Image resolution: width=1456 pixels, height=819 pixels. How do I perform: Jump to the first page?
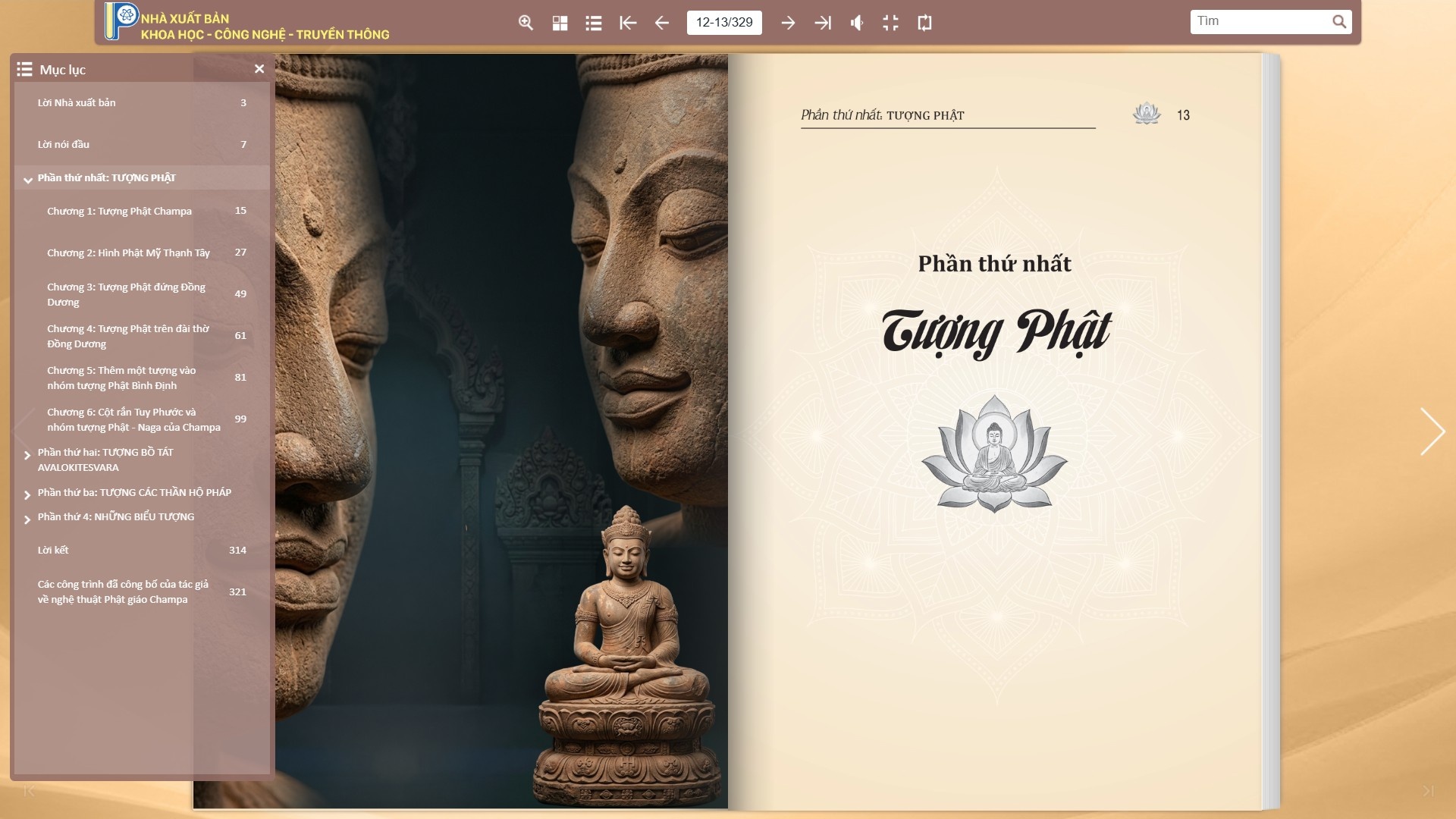click(627, 23)
